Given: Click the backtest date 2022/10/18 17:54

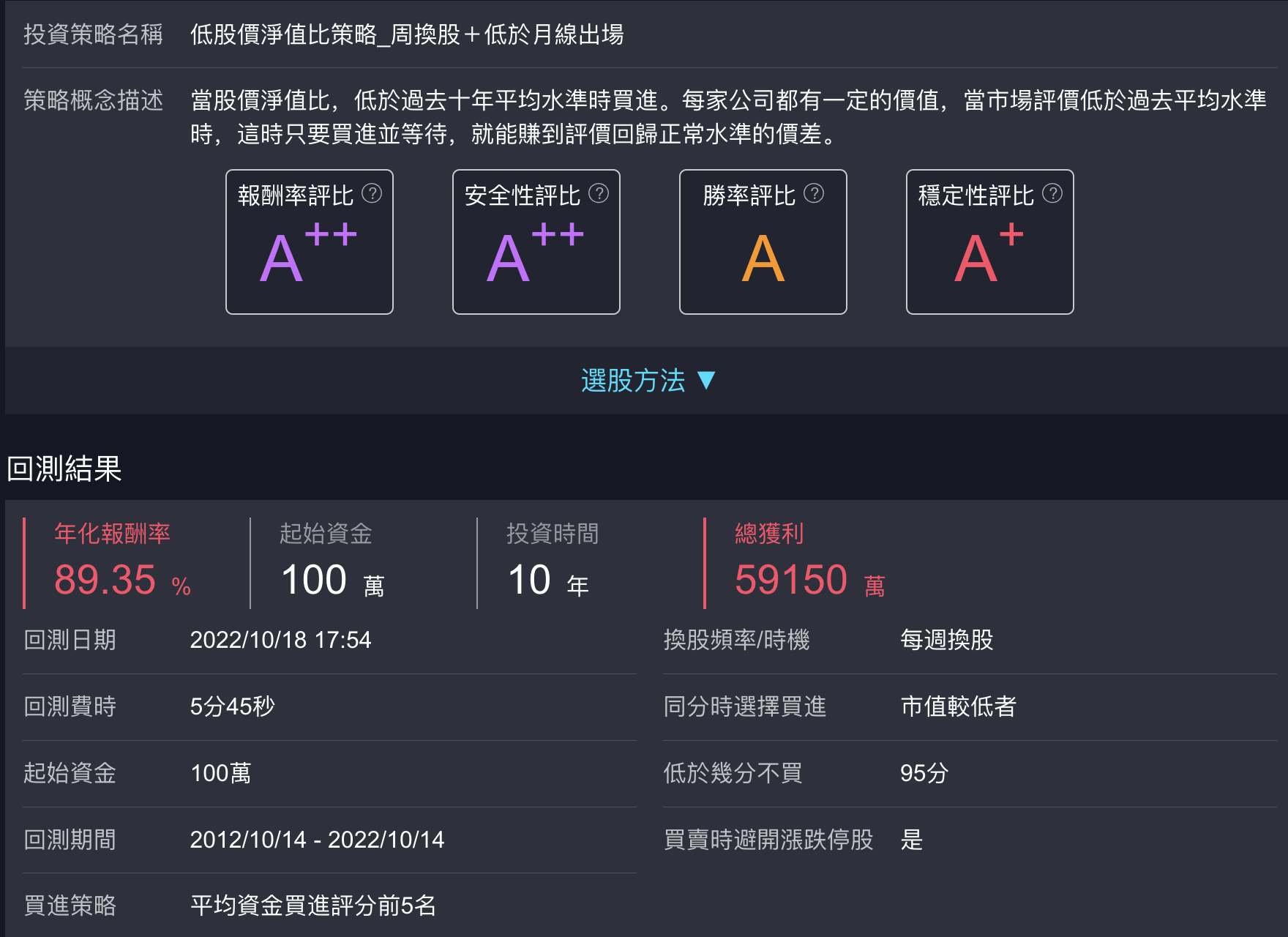Looking at the screenshot, I should [x=280, y=640].
